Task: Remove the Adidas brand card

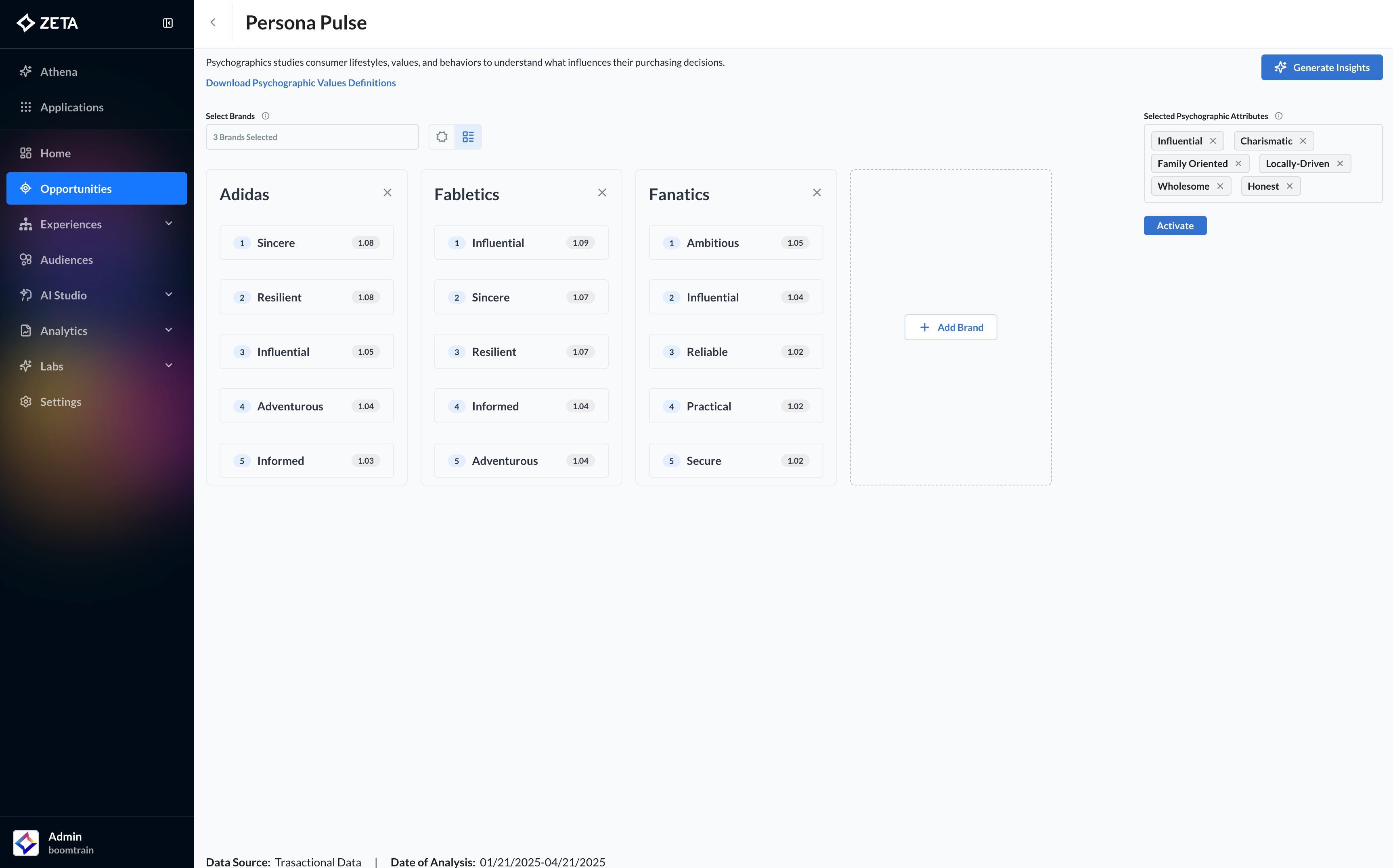Action: 388,193
